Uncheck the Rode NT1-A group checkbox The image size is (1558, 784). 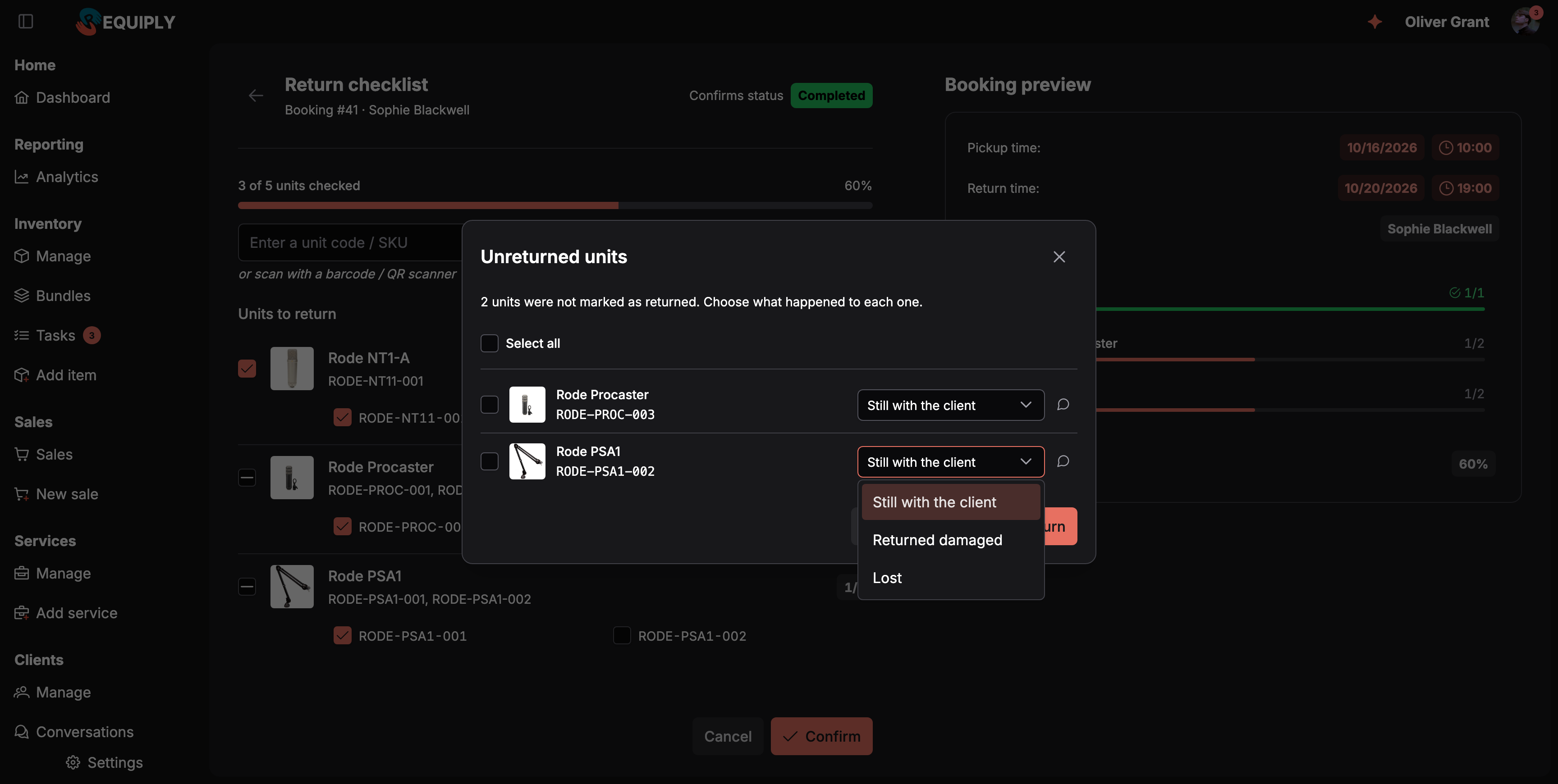point(247,368)
